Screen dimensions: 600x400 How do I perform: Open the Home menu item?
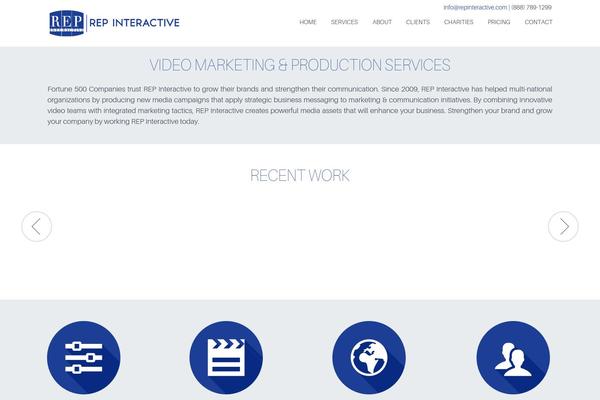coord(308,22)
